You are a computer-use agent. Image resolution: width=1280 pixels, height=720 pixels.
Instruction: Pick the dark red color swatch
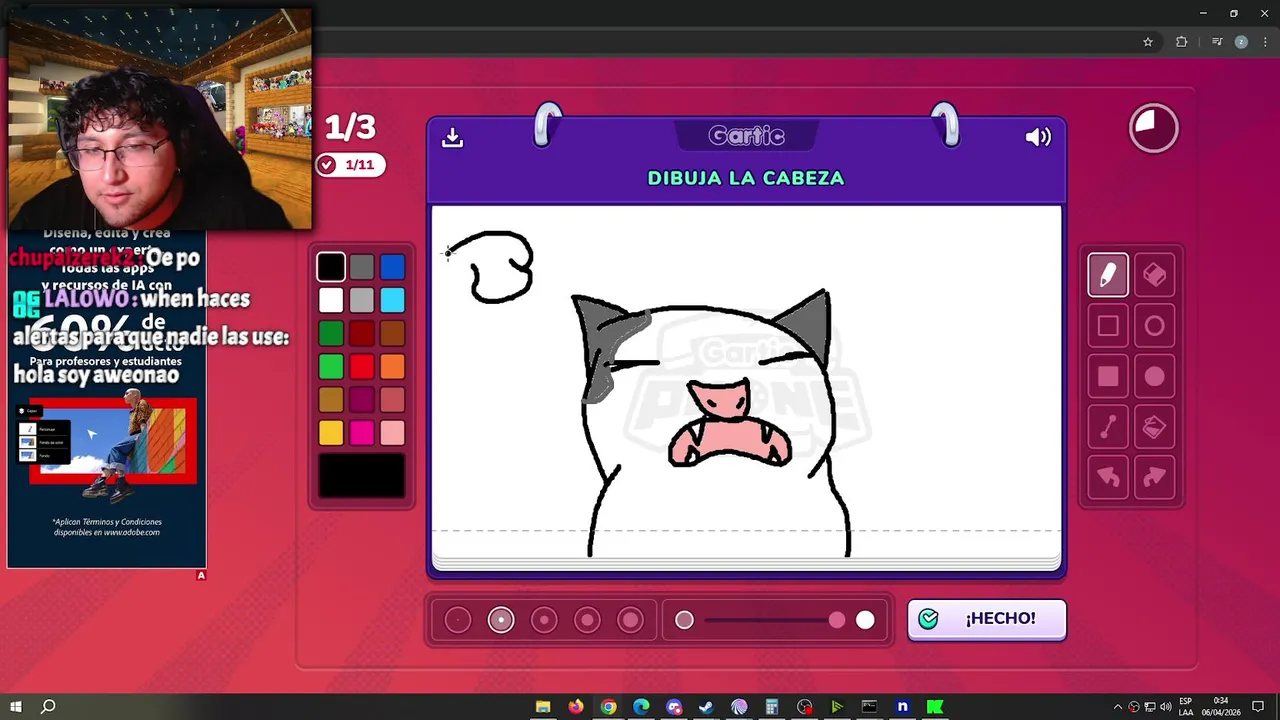tap(362, 333)
